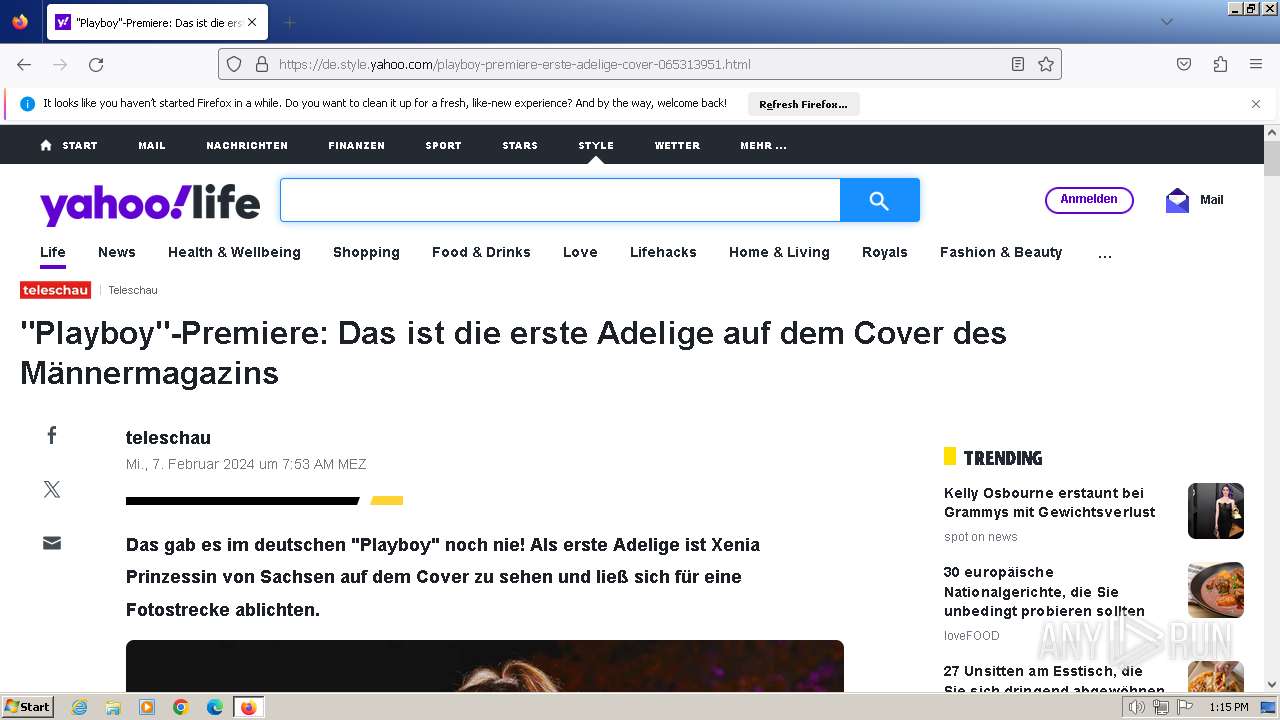Open the Windows Start button

27,706
